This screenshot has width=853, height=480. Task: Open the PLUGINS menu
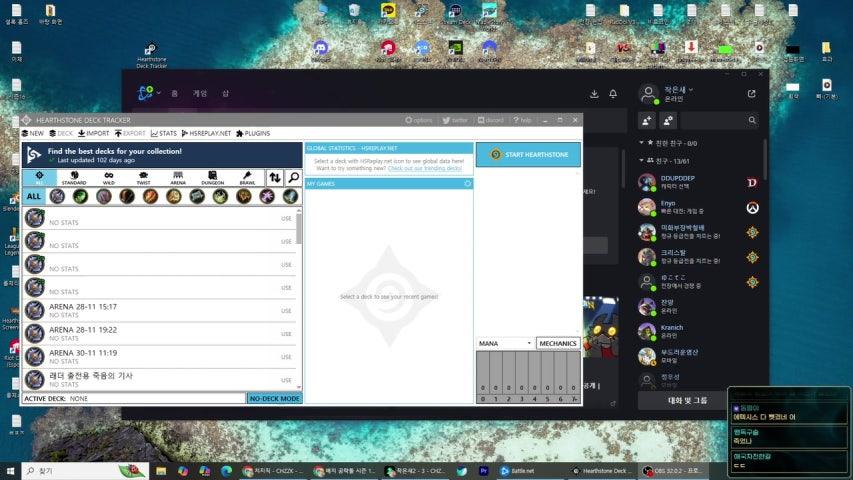[x=253, y=133]
